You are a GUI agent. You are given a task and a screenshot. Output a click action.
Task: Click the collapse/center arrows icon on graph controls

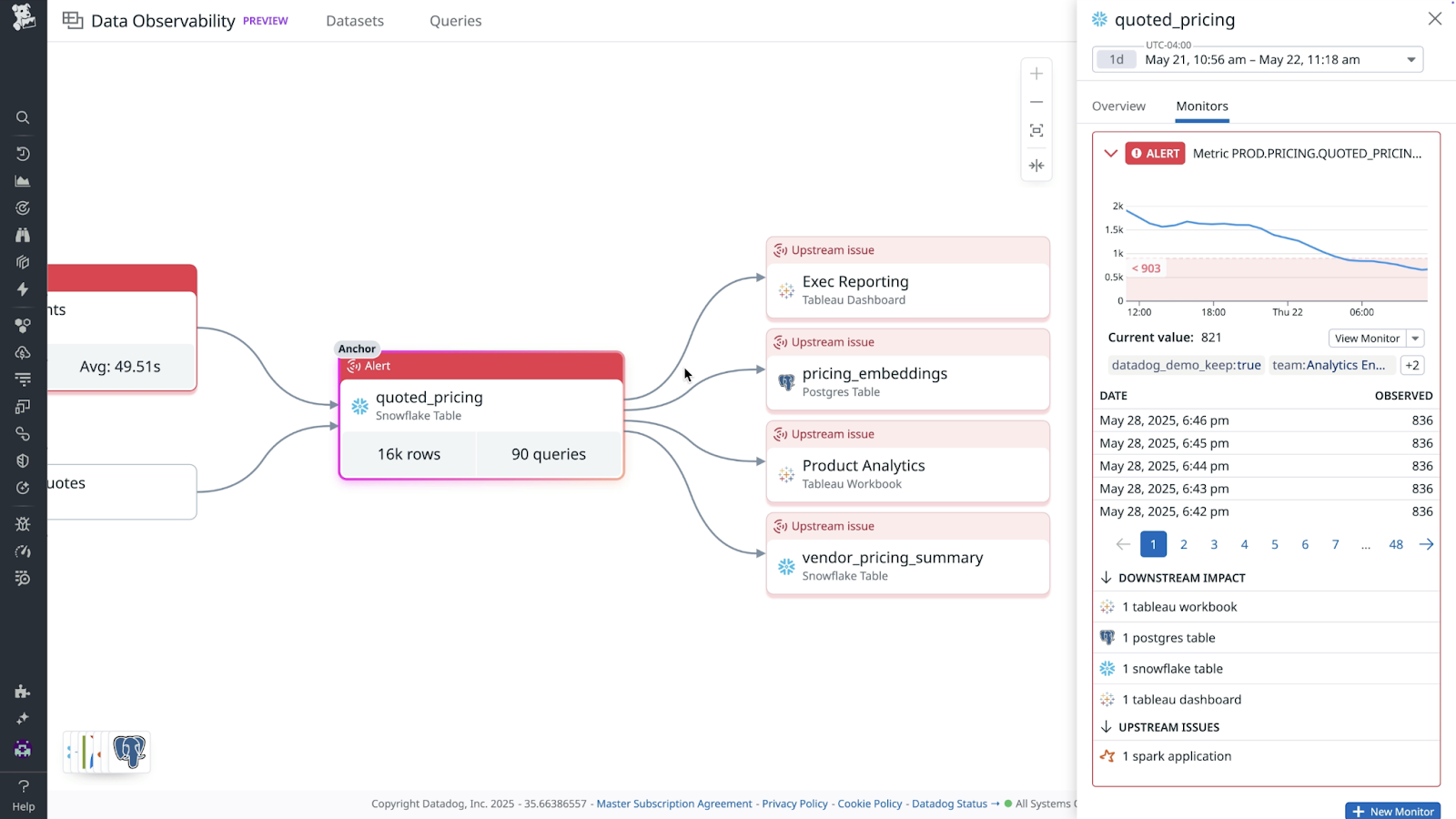point(1036,166)
